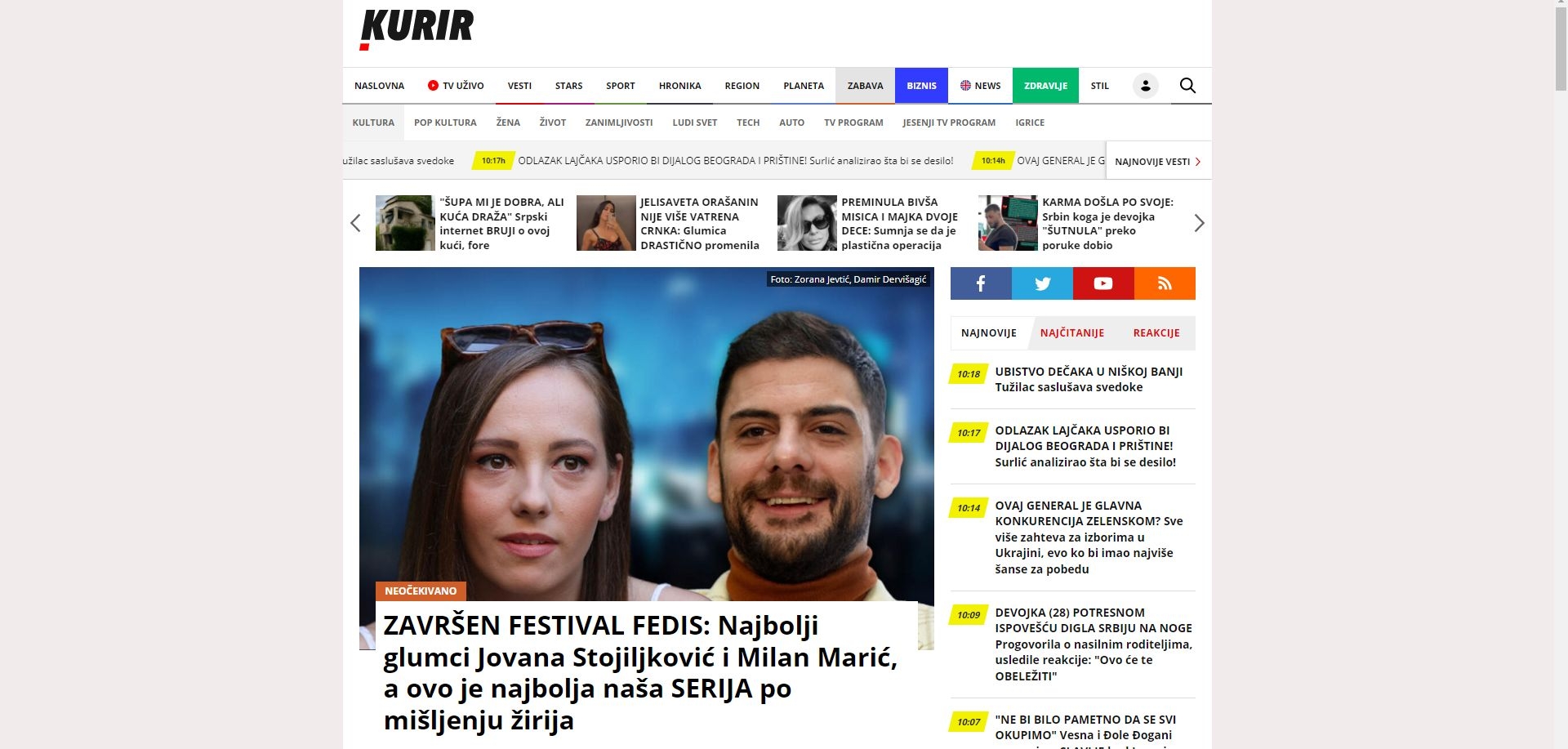The image size is (1568, 749).
Task: Switch to the NAJČITANIJE tab
Action: click(x=1071, y=333)
